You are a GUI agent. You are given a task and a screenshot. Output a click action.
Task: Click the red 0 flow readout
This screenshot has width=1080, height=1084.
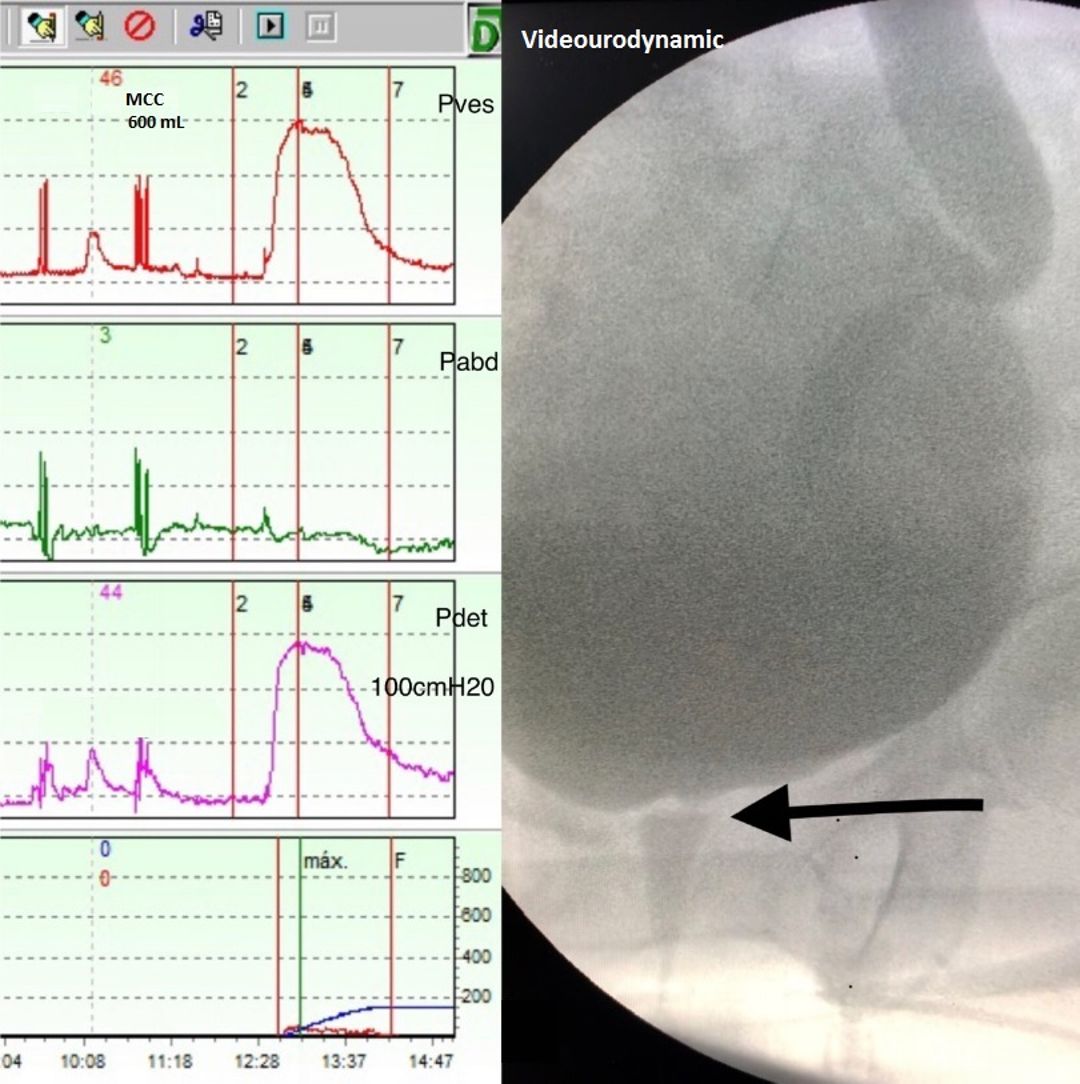click(104, 879)
